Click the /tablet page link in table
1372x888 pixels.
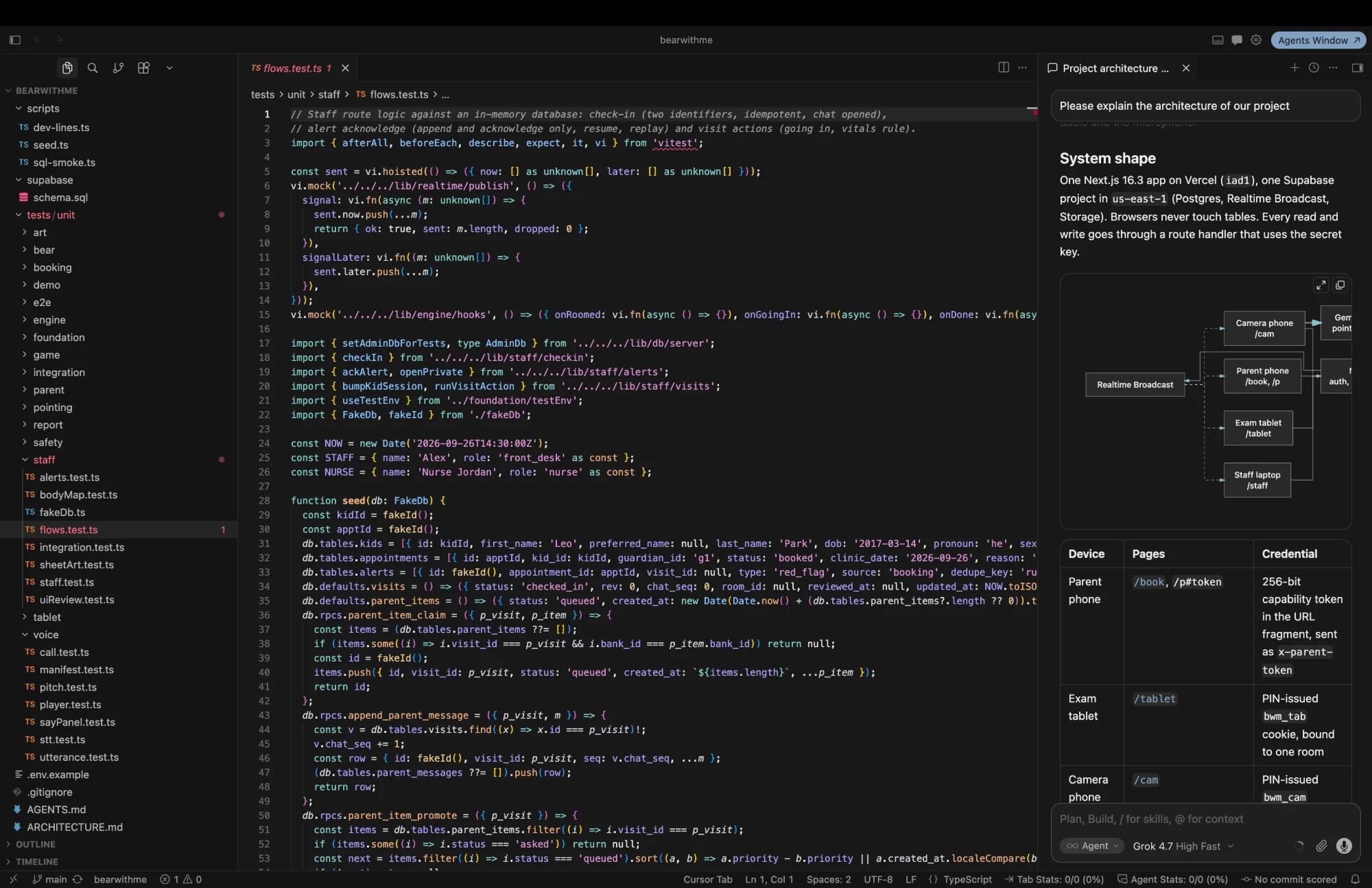pyautogui.click(x=1155, y=699)
